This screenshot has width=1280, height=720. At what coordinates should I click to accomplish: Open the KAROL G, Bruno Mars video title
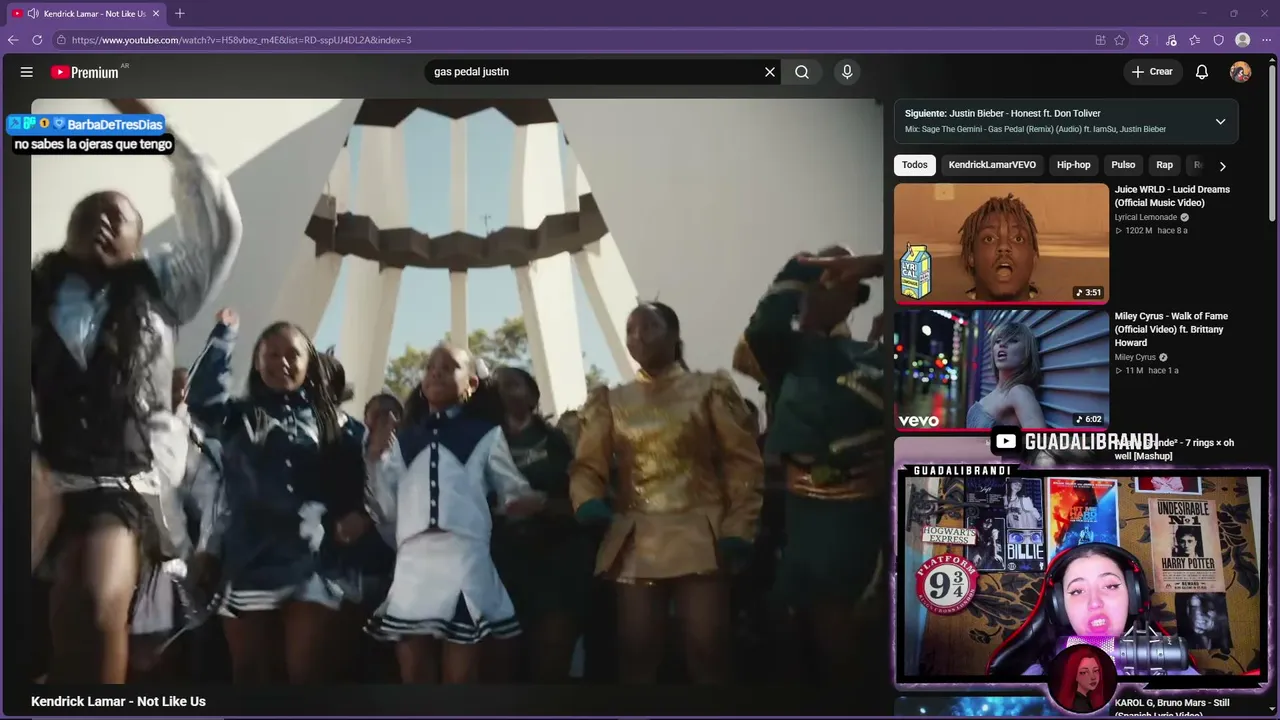click(x=1172, y=708)
